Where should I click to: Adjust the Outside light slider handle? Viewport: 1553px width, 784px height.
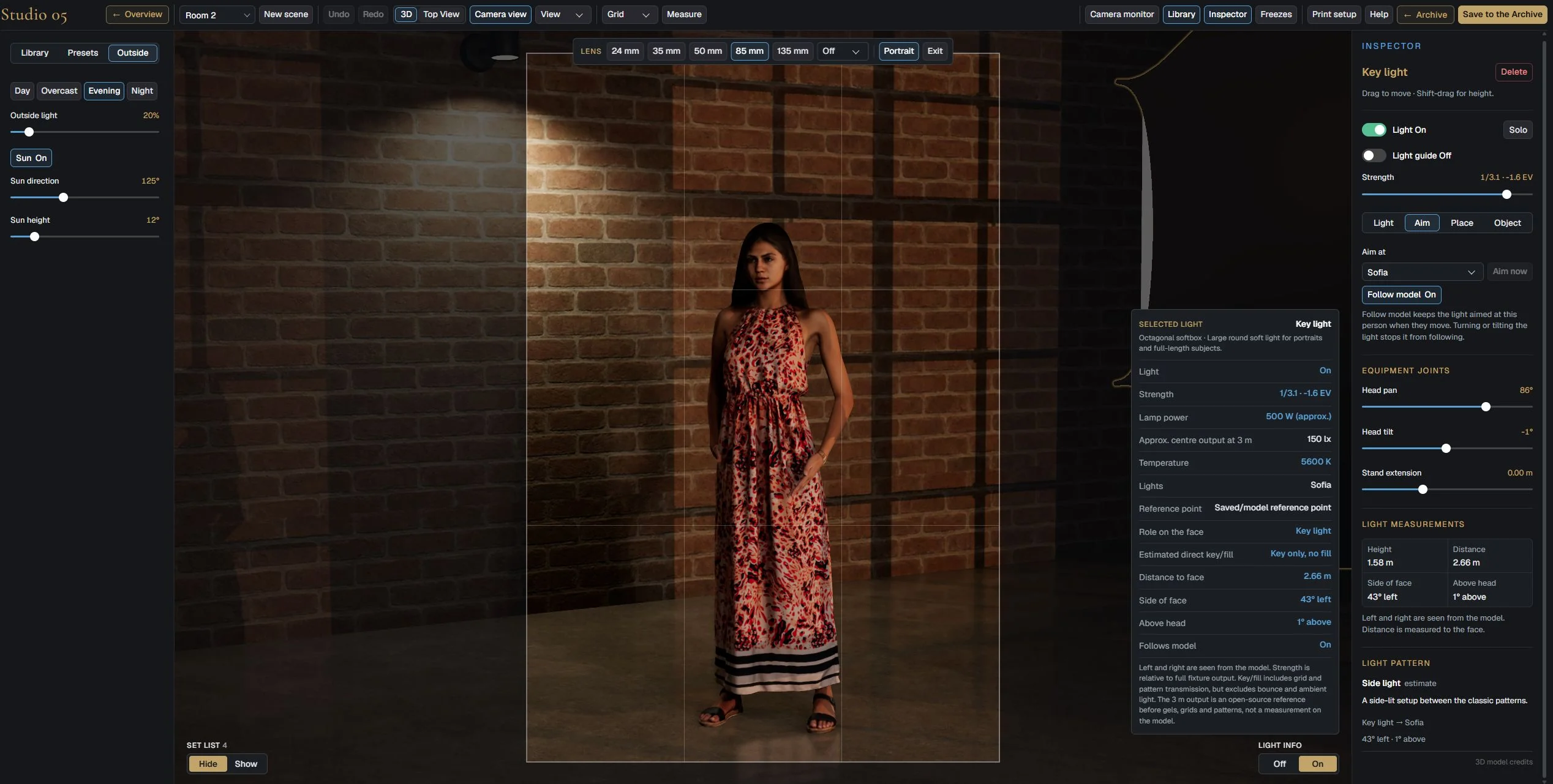coord(29,132)
